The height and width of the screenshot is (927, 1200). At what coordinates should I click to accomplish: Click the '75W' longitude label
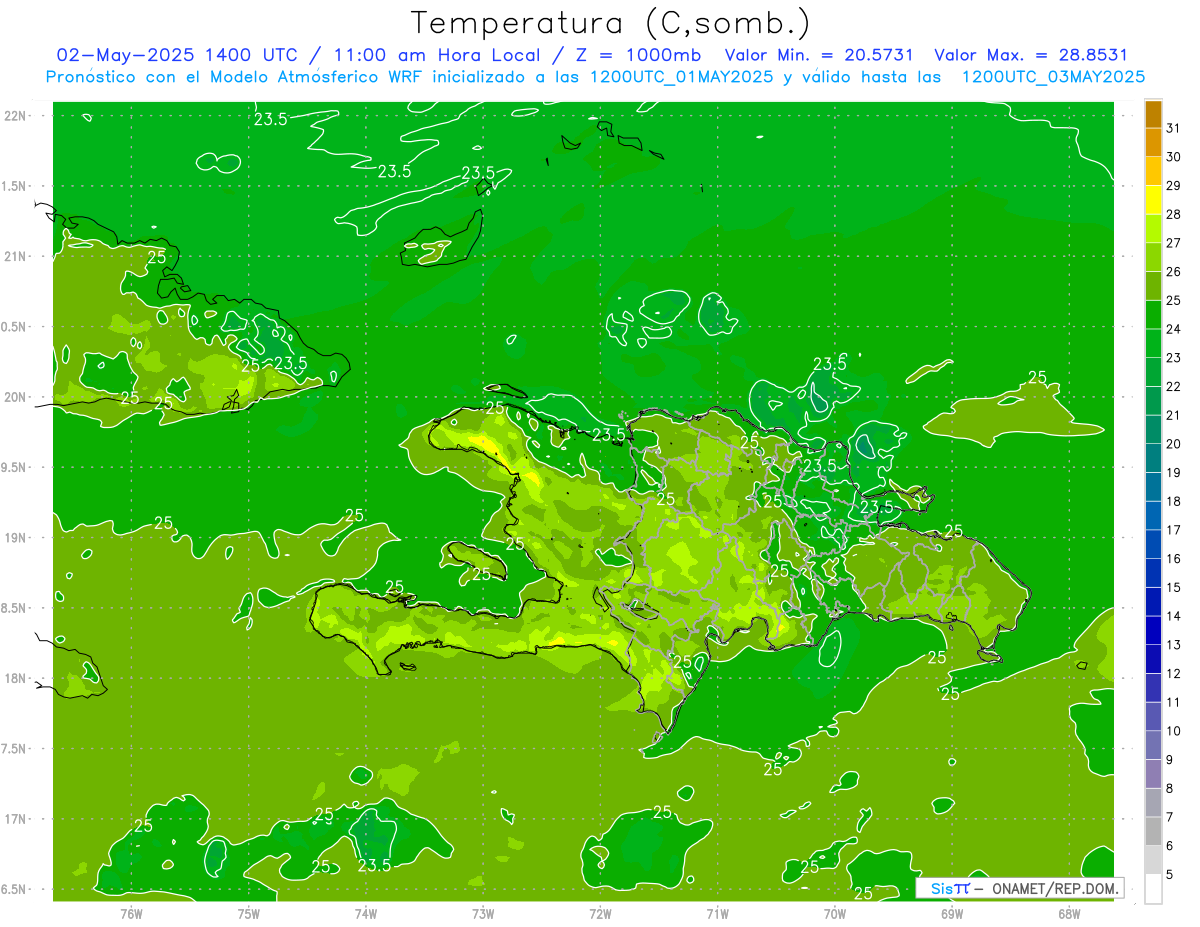pyautogui.click(x=248, y=913)
